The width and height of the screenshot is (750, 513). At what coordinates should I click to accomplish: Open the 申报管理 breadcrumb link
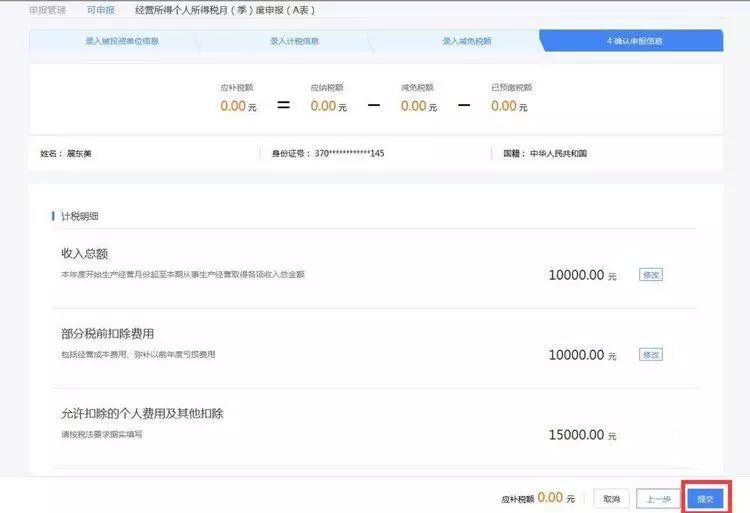[x=47, y=10]
